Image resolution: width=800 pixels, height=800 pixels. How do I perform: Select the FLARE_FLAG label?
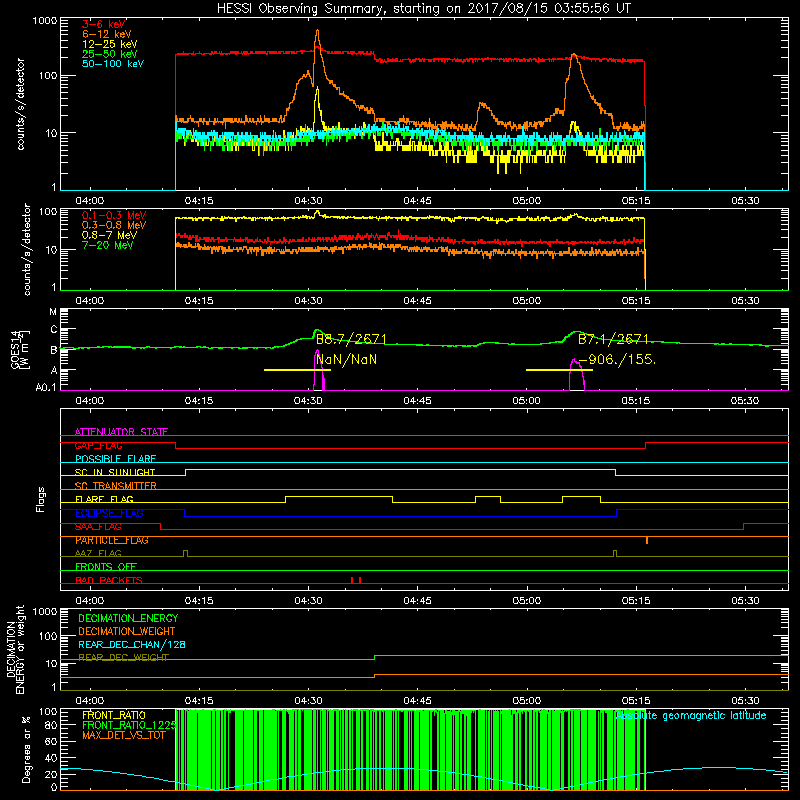(x=104, y=499)
